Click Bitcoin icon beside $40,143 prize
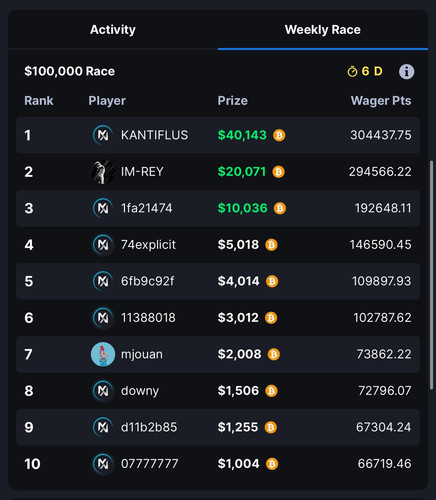This screenshot has width=436, height=500. click(279, 135)
